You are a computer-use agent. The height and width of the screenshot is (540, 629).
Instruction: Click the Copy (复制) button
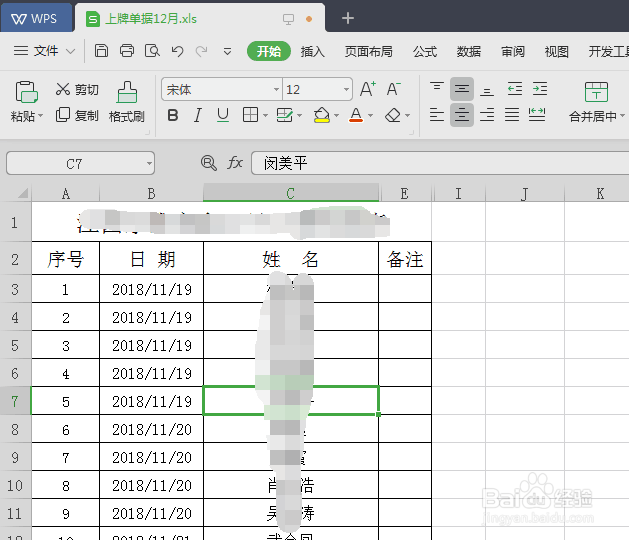(x=77, y=115)
